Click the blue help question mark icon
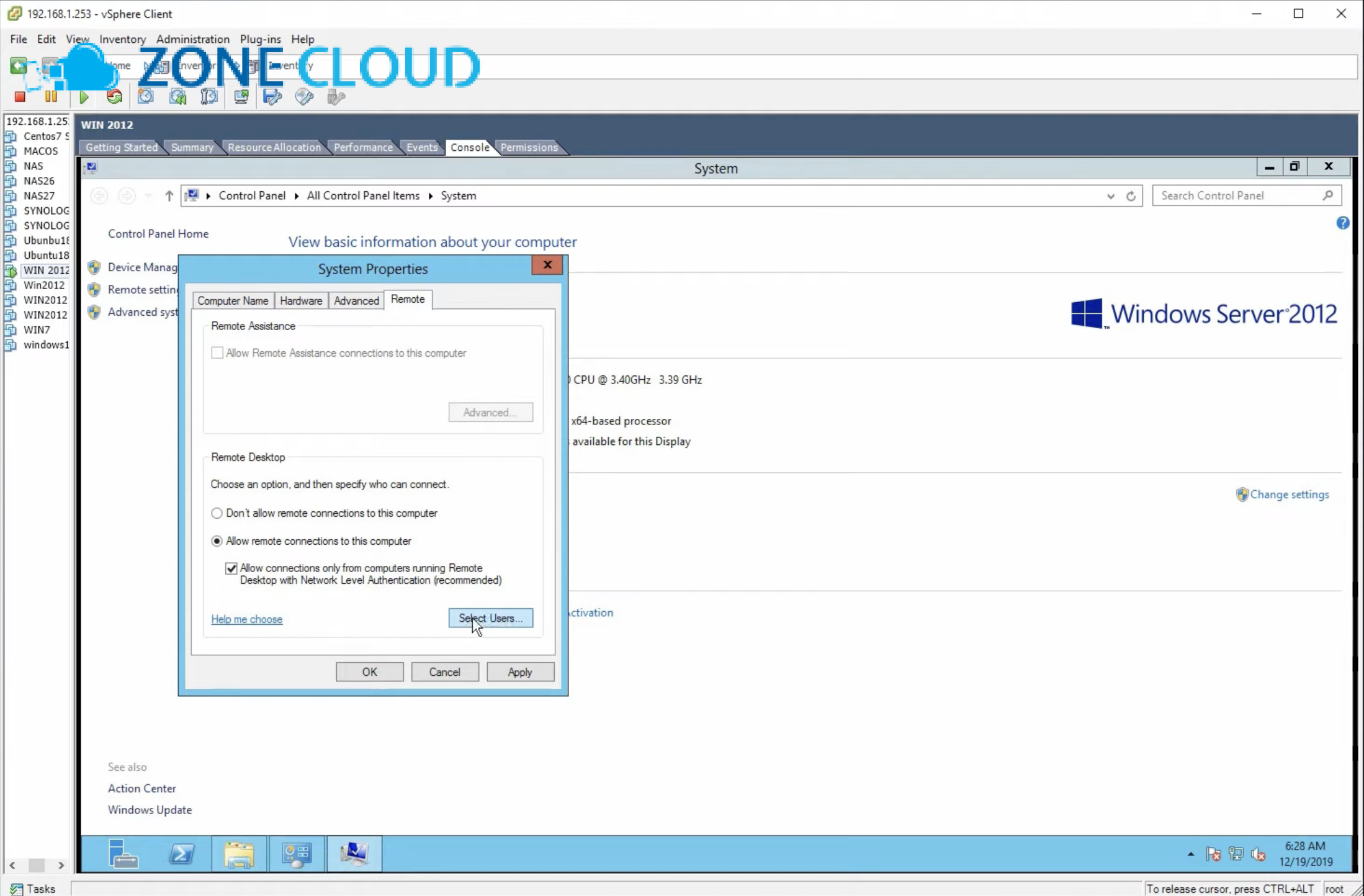Screen dimensions: 1364x896 pyautogui.click(x=1342, y=223)
